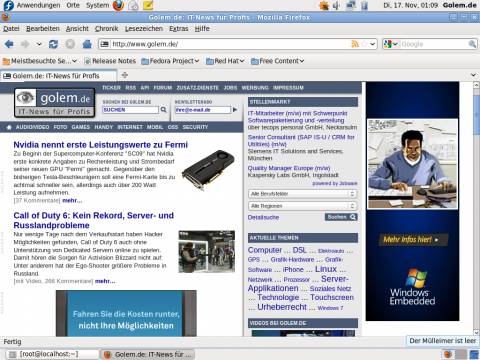Go to the SECURITY category
The image size is (480, 360).
tap(195, 127)
